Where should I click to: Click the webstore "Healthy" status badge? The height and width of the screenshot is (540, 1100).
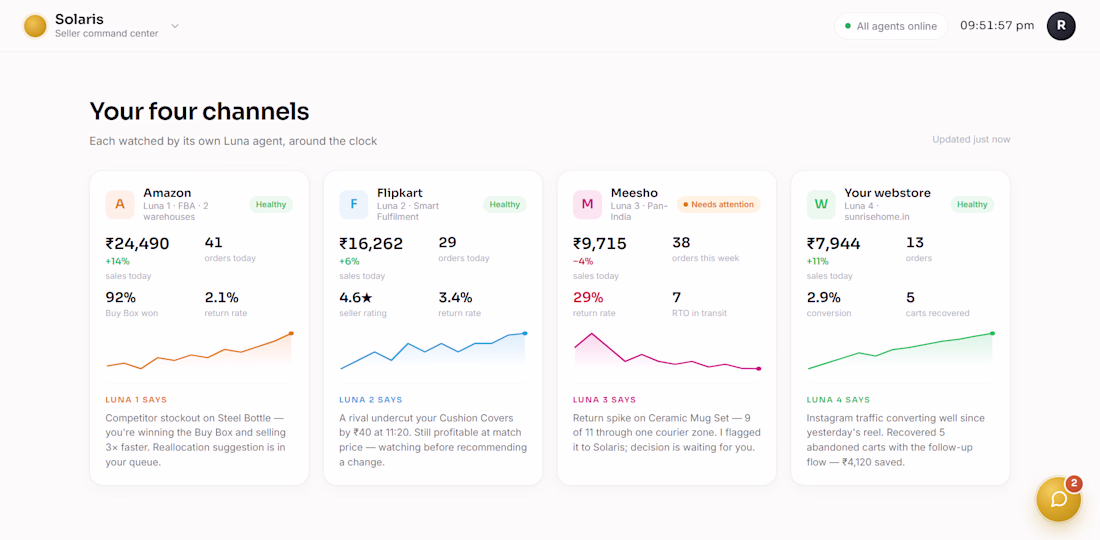[x=972, y=204]
